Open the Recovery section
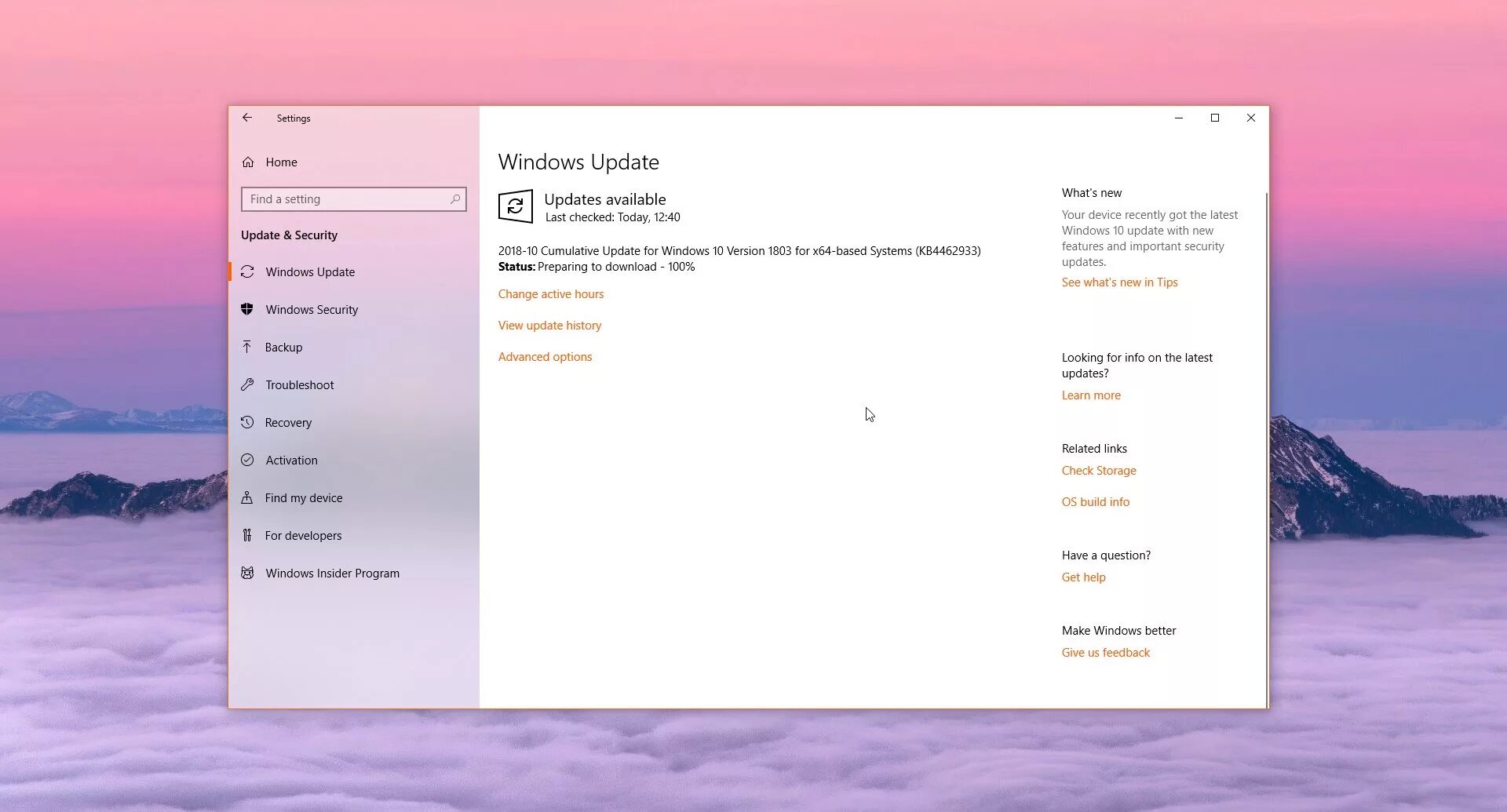The width and height of the screenshot is (1507, 812). point(287,422)
